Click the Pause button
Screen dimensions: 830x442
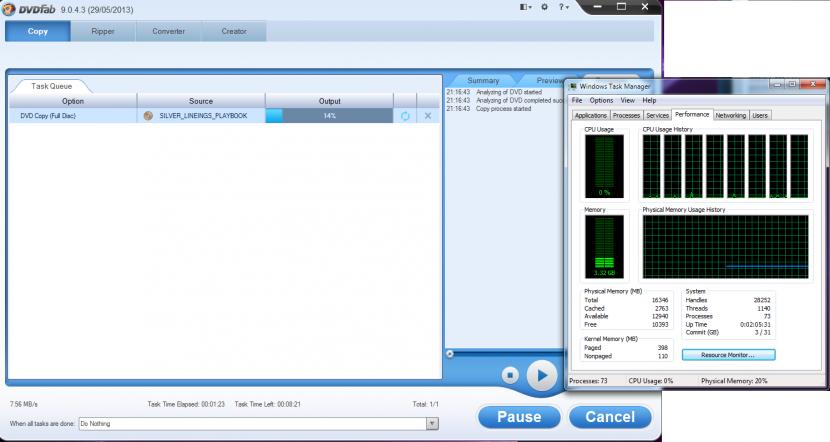click(518, 416)
